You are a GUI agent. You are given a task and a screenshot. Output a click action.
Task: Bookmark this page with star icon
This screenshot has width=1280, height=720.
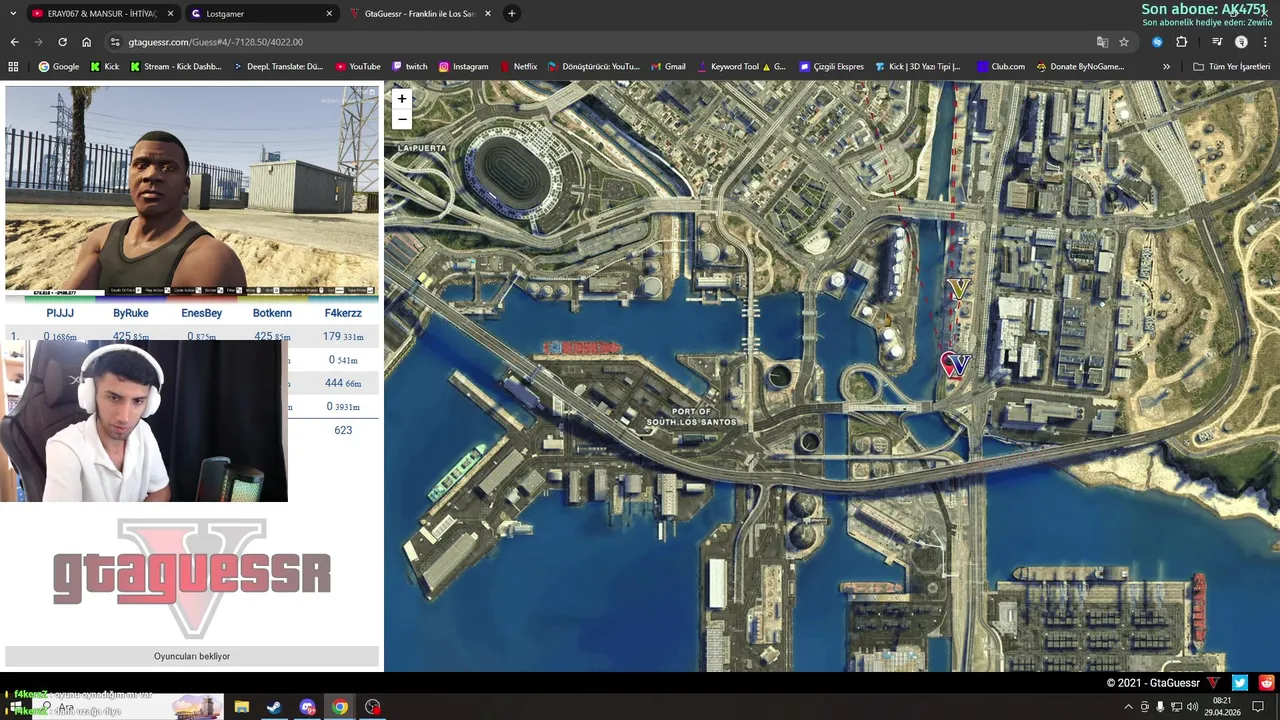pos(1124,42)
